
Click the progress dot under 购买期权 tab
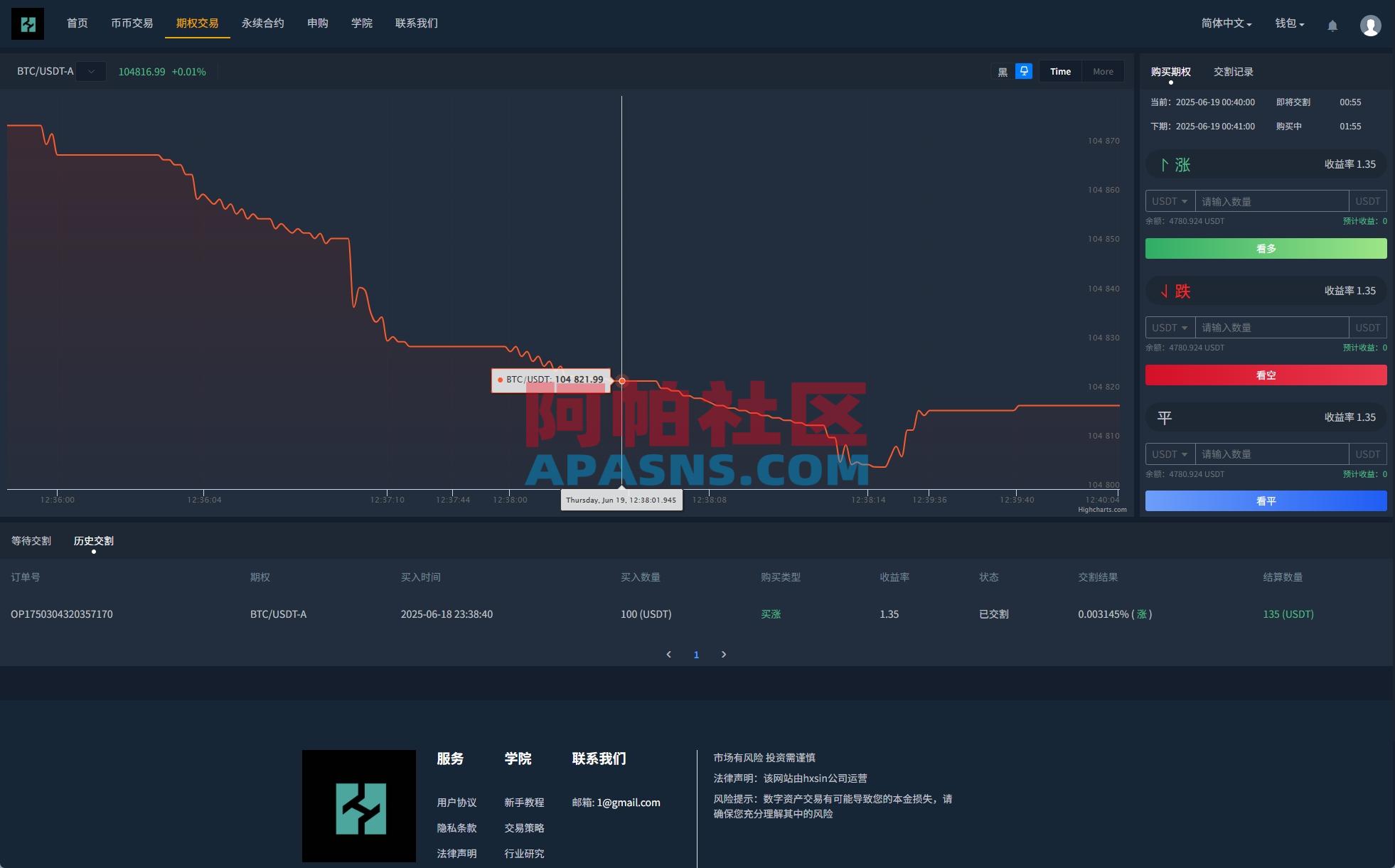(x=1170, y=82)
